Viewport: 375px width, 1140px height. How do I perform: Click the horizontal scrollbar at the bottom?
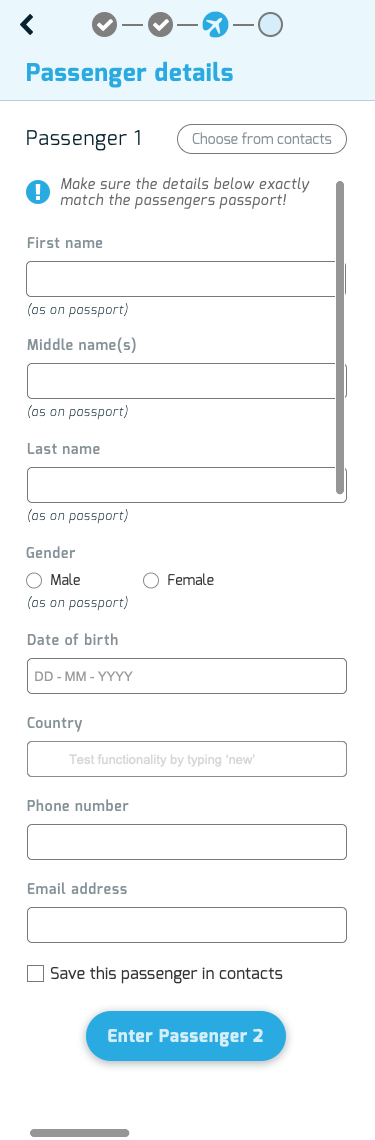click(x=79, y=1133)
